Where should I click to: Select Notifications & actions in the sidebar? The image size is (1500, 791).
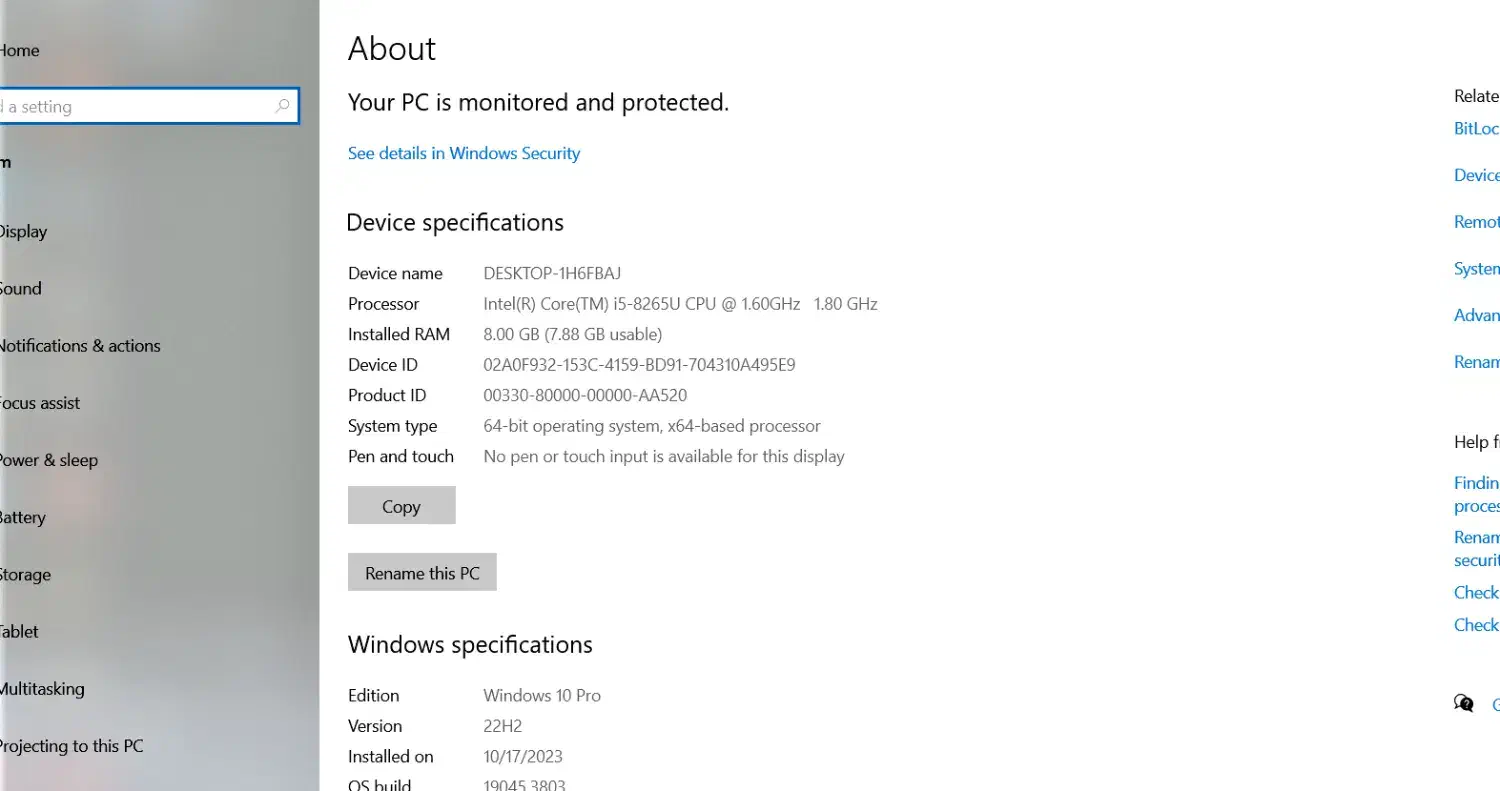click(x=80, y=345)
